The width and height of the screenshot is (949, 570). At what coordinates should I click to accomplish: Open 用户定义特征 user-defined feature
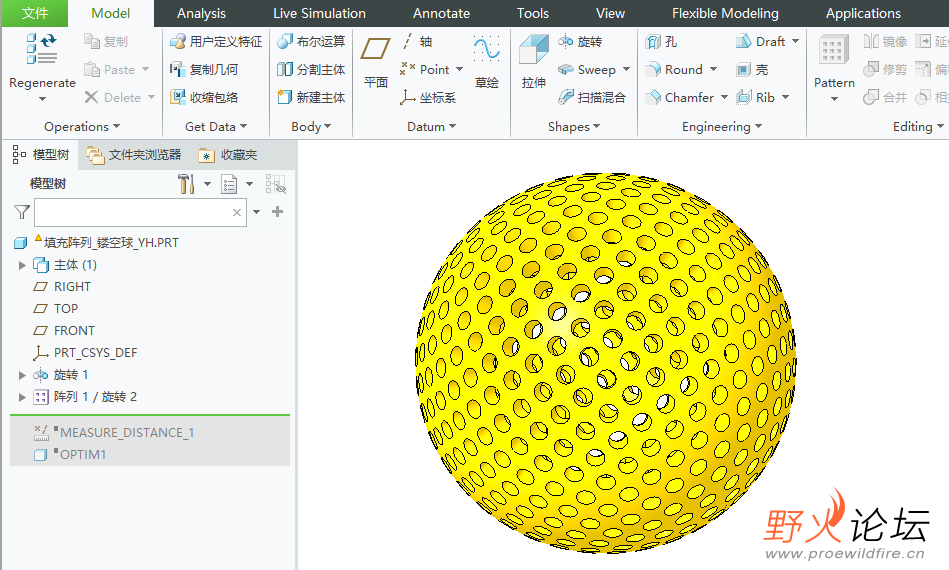point(216,41)
